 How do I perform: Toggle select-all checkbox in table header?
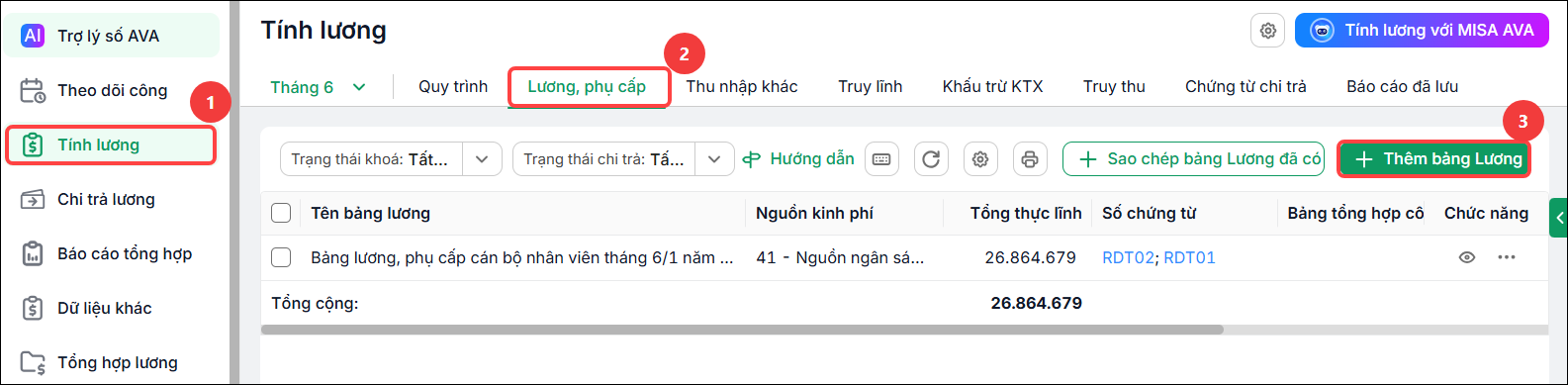pos(281,213)
